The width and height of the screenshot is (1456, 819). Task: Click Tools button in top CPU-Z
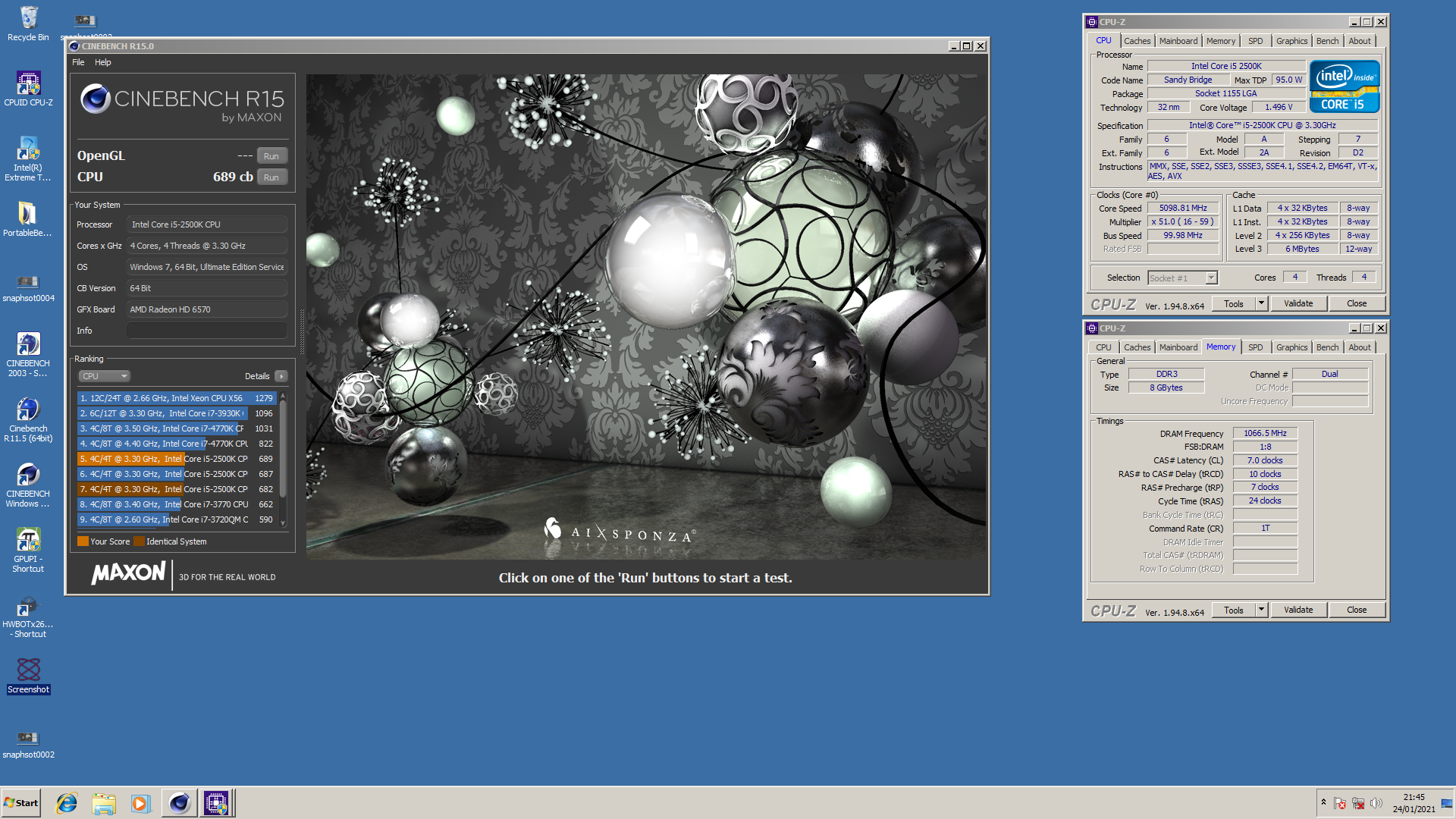point(1233,304)
